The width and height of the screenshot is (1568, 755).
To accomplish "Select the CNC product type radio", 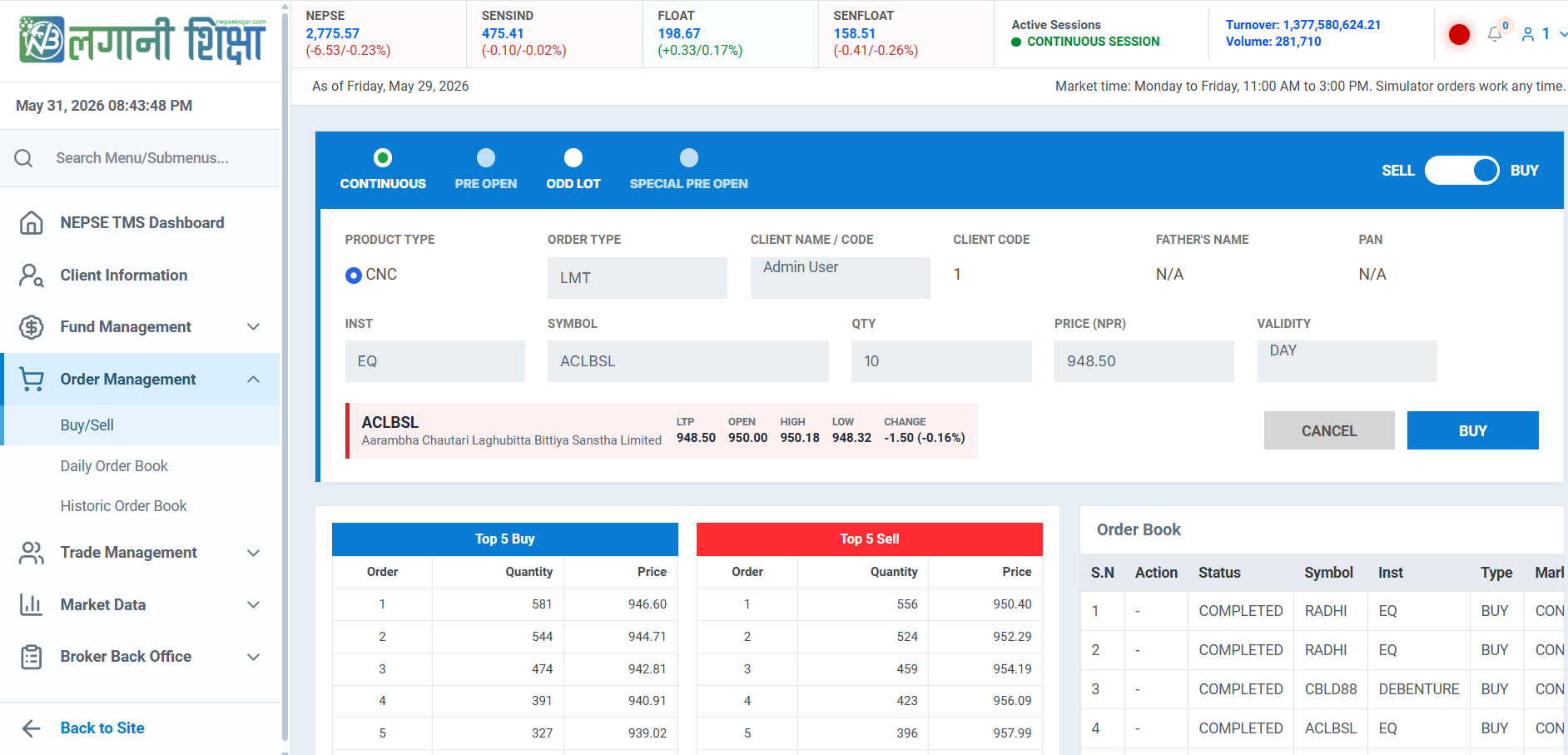I will (x=354, y=275).
